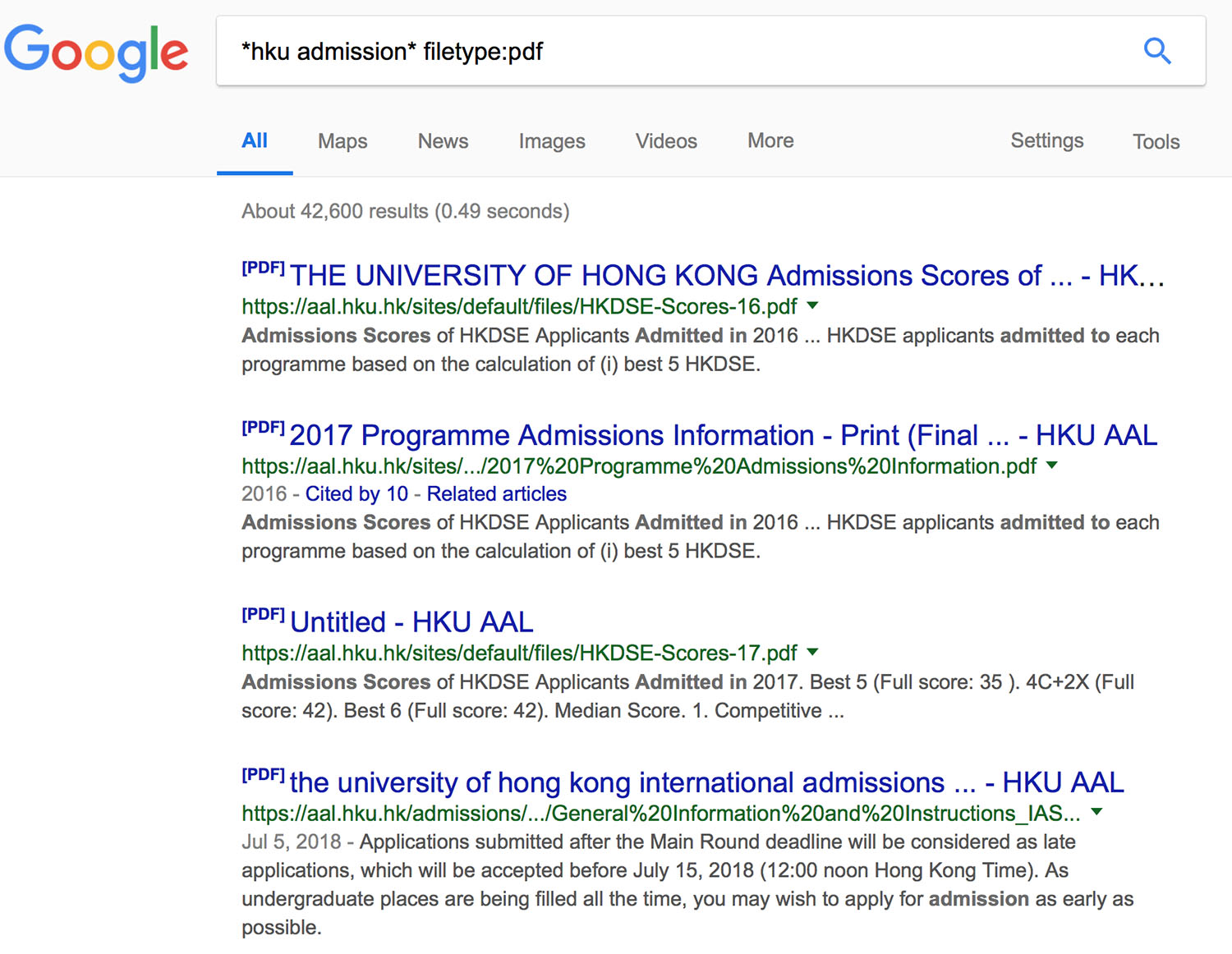The width and height of the screenshot is (1232, 954).
Task: Open 'THE UNIVERSITY OF HONG KONG Admissions Scores' result
Action: [x=727, y=275]
